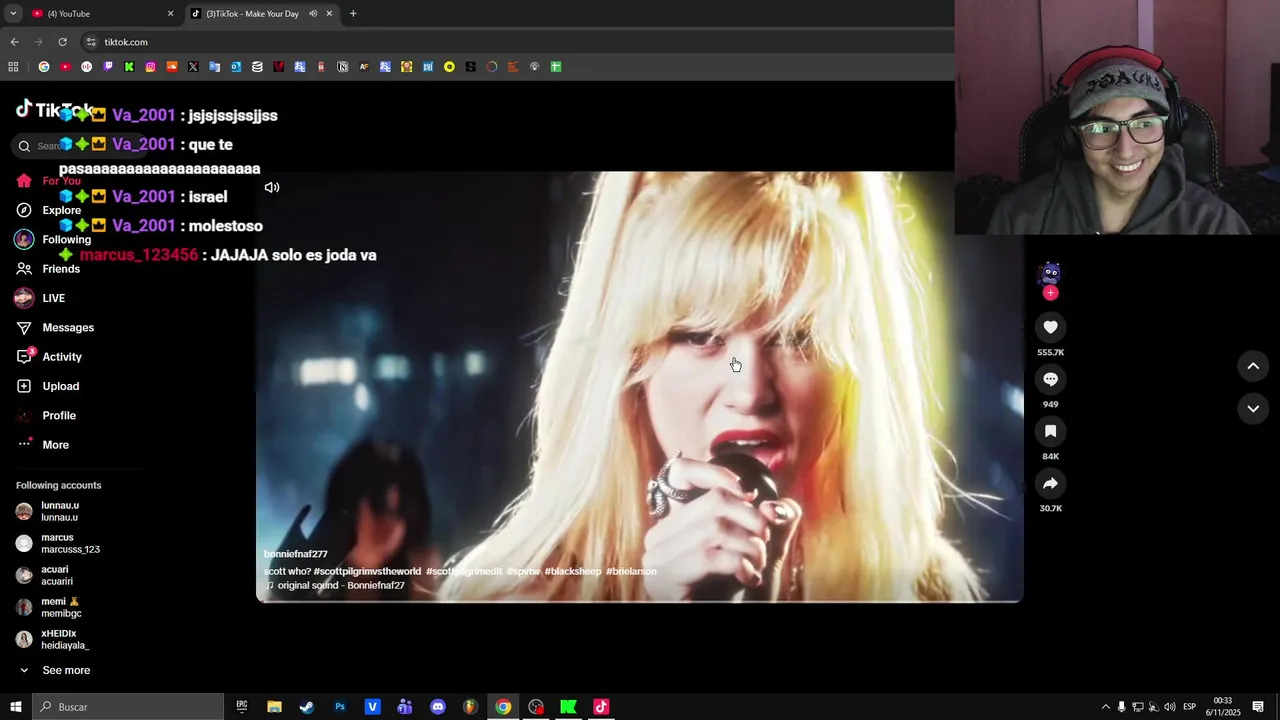Open the tab search dropdown in Chrome
Image resolution: width=1280 pixels, height=720 pixels.
point(12,14)
